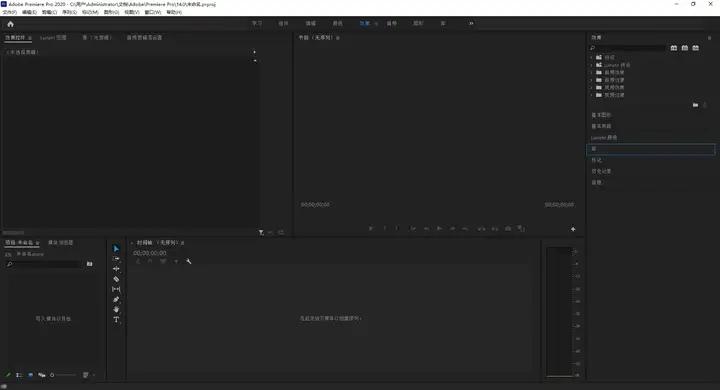Select the Type tool
Screen dimensions: 720x390
pos(116,319)
